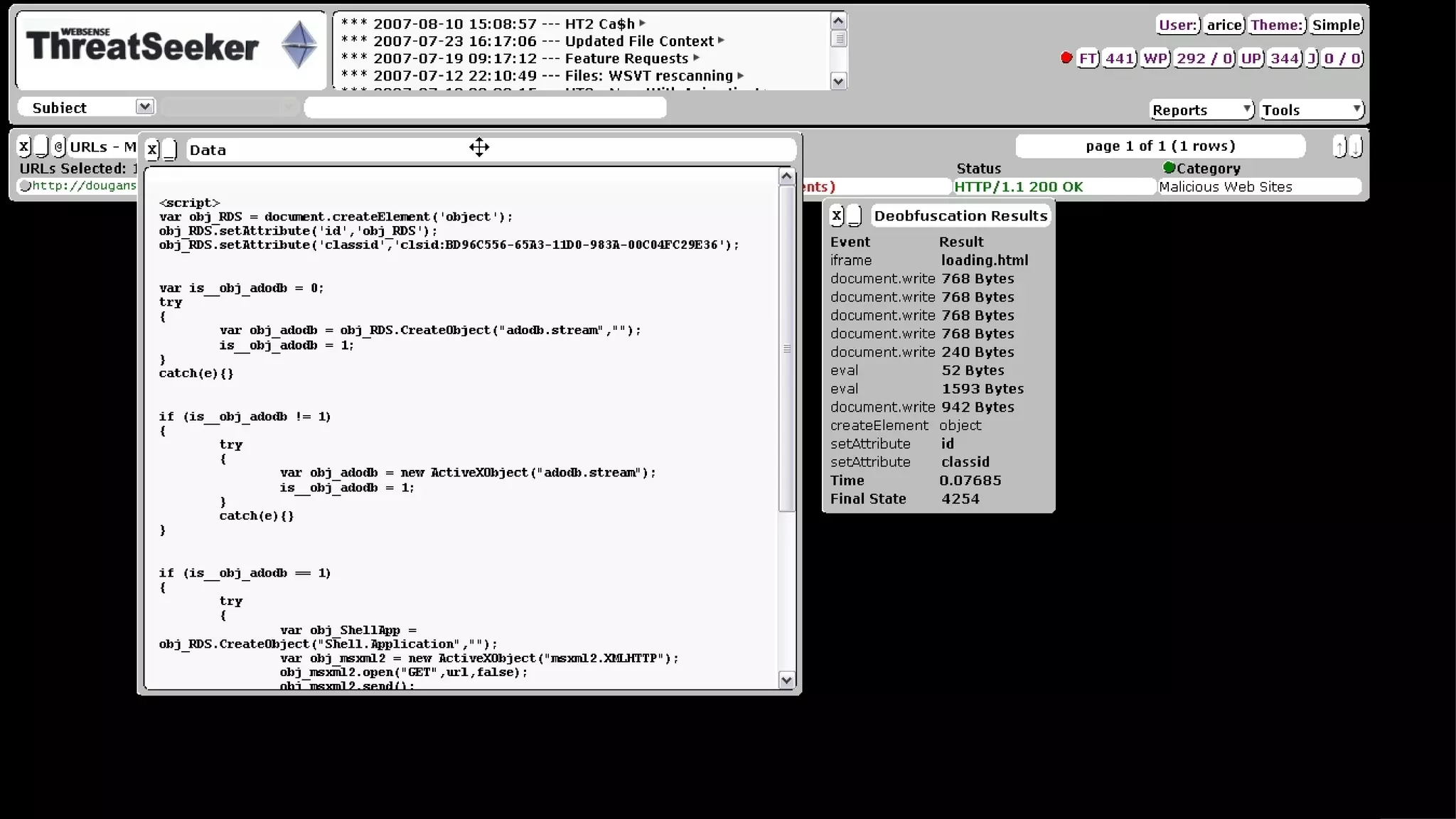Click the Simple theme selector
Image resolution: width=1456 pixels, height=819 pixels.
[x=1336, y=25]
